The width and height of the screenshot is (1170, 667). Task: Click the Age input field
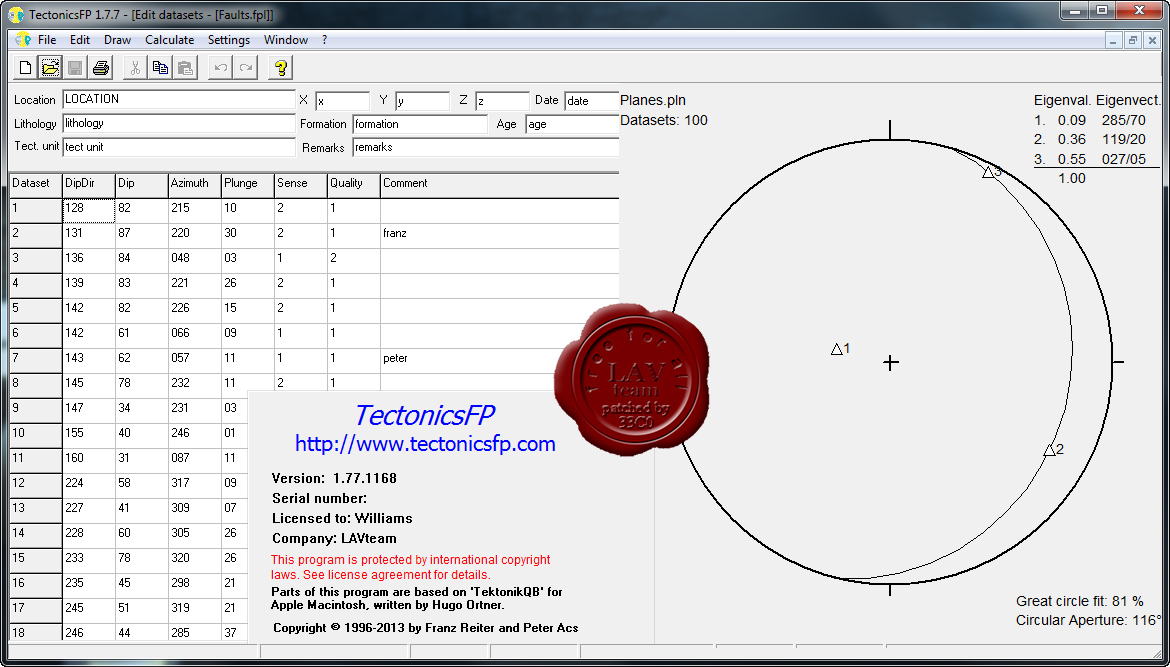coord(572,125)
